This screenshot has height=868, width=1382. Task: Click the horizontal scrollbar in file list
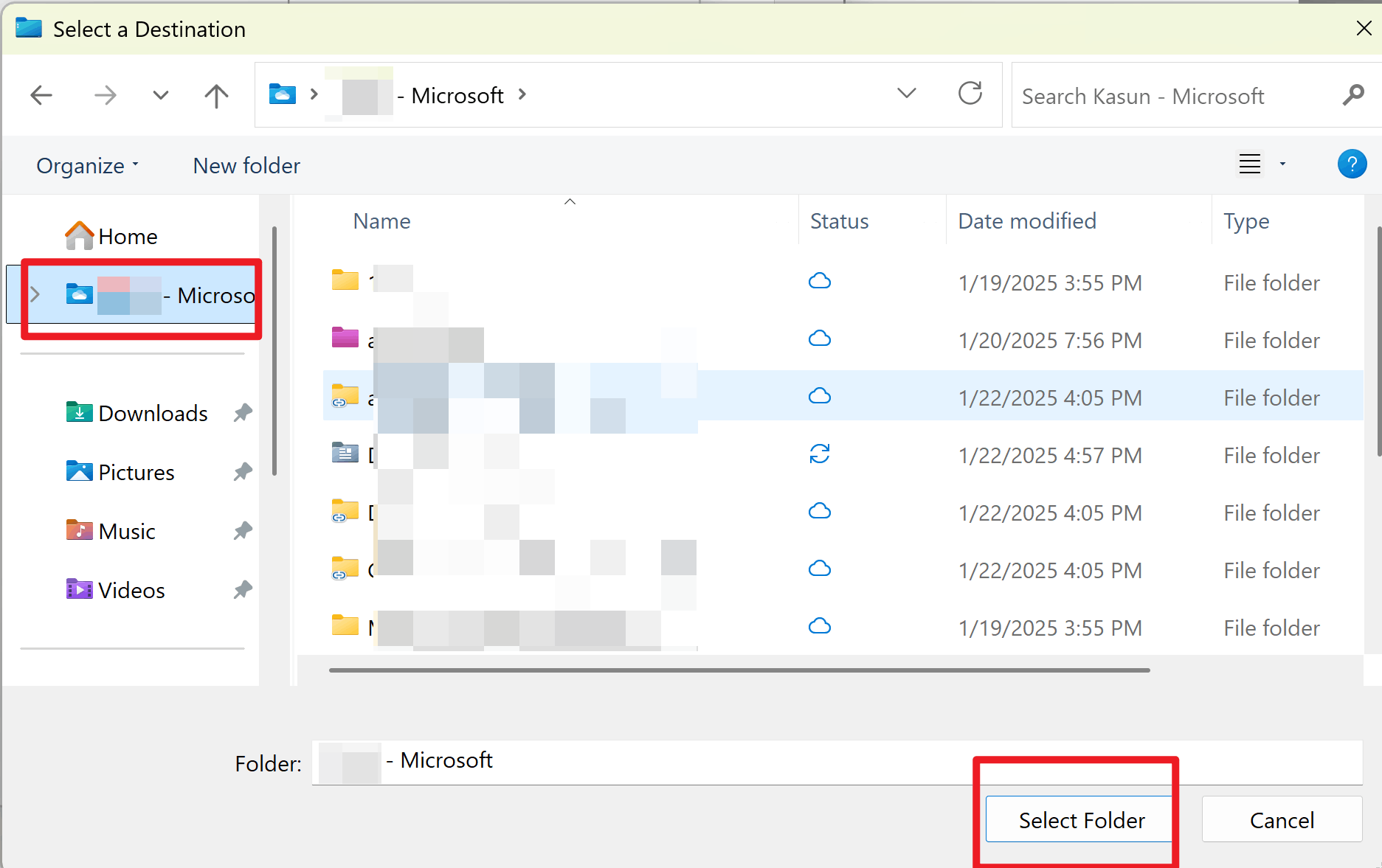[x=739, y=670]
